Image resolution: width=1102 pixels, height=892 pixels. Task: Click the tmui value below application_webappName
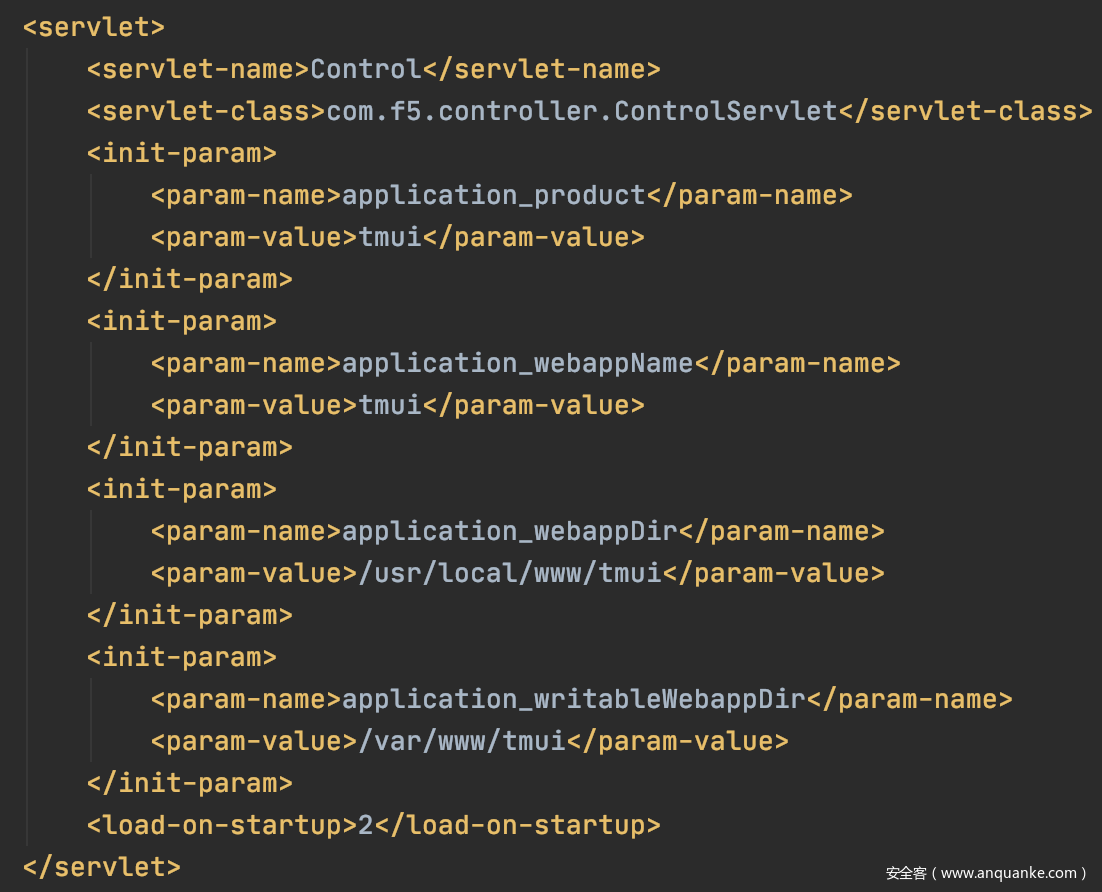click(391, 405)
